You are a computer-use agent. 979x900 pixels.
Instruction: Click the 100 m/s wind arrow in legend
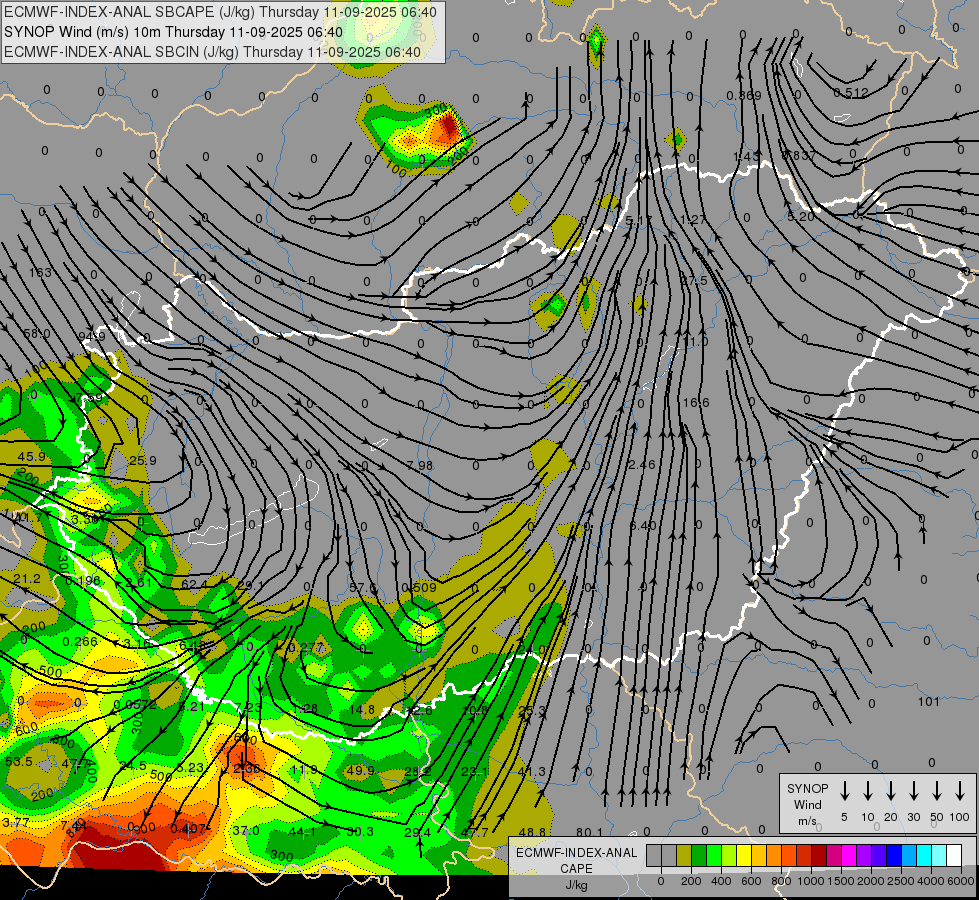960,791
